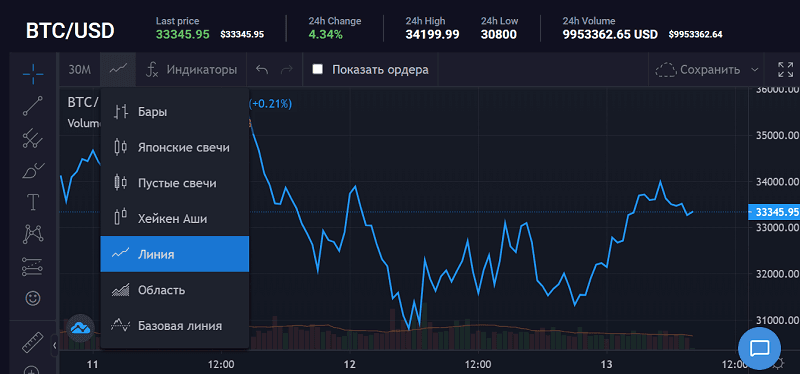Screen dimensions: 800x374
Task: Open the 30M timeframe selector
Action: (x=80, y=69)
